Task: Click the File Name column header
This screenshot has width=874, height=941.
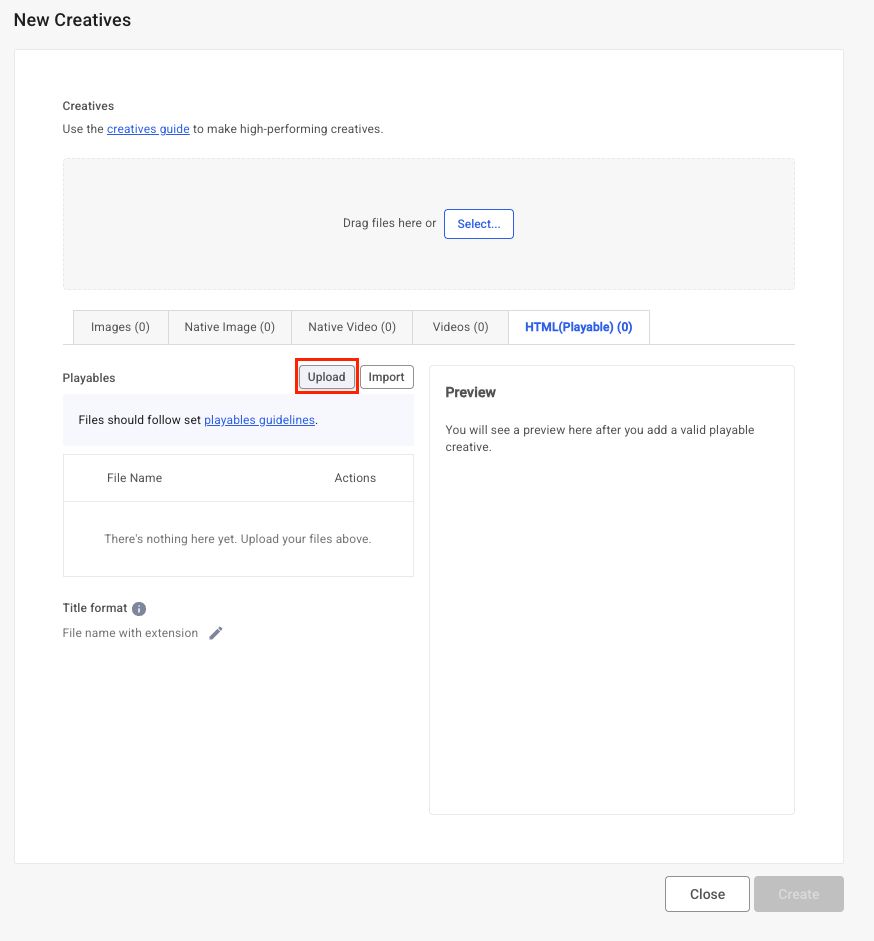Action: 134,478
